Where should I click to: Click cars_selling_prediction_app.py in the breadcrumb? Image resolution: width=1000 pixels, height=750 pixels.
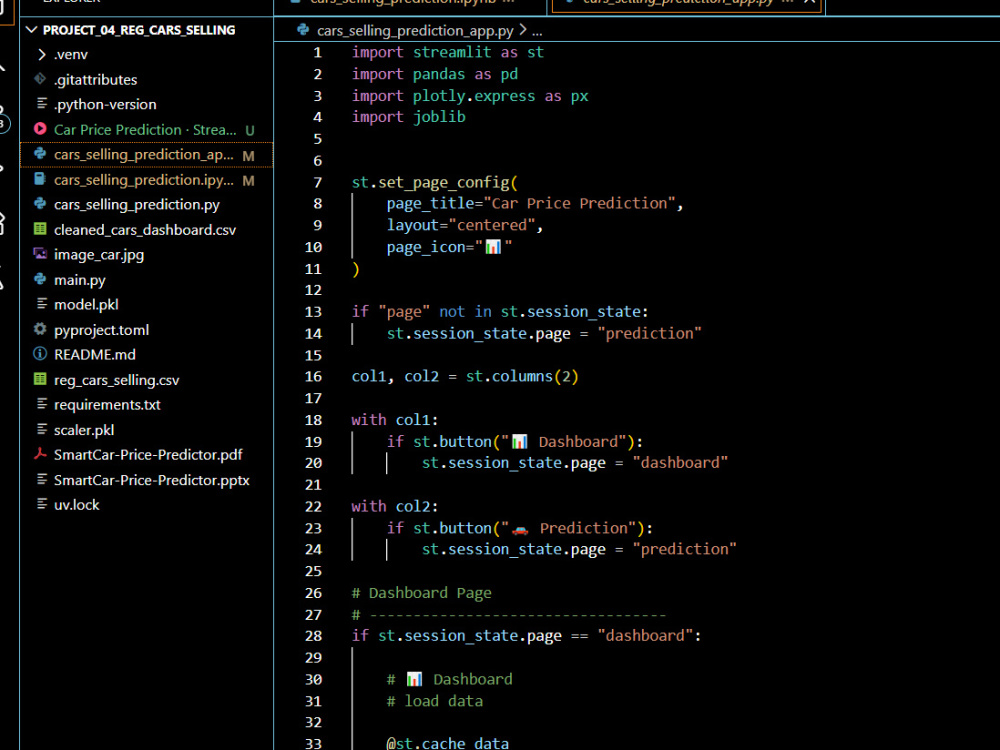point(415,31)
